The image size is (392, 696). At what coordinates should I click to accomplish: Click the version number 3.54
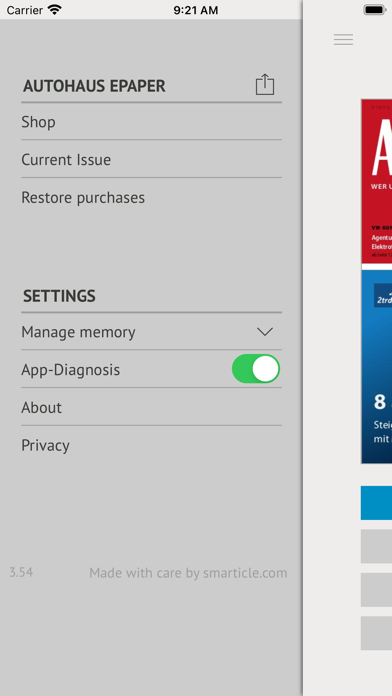click(x=21, y=572)
